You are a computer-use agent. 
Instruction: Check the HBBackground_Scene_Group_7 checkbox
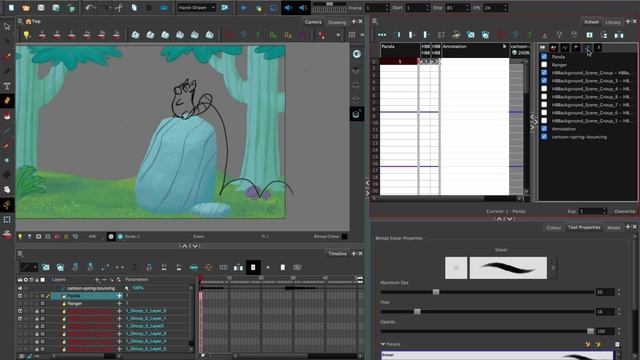tap(544, 104)
